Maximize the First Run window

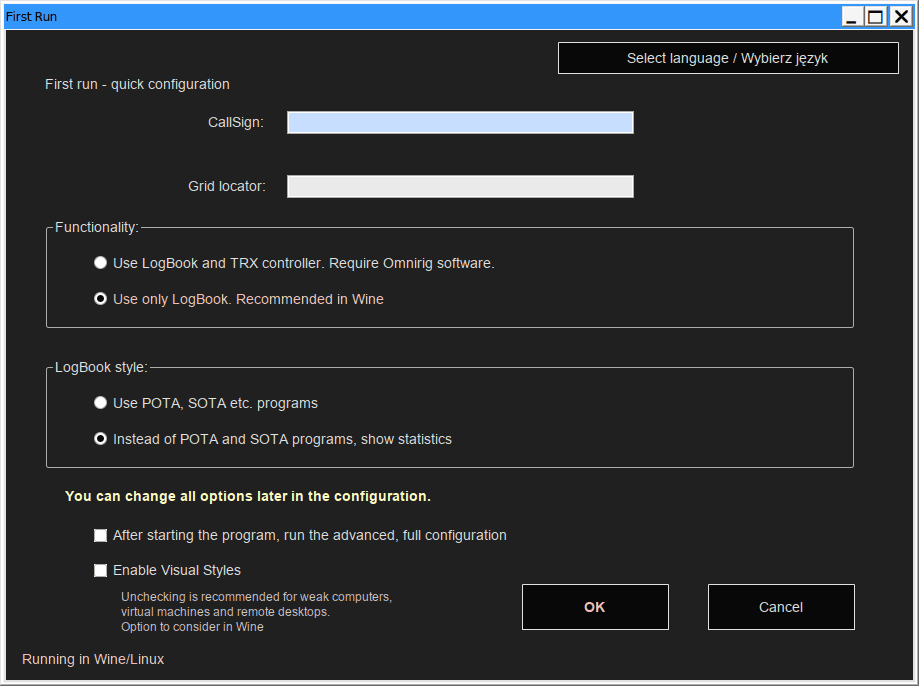pos(876,16)
